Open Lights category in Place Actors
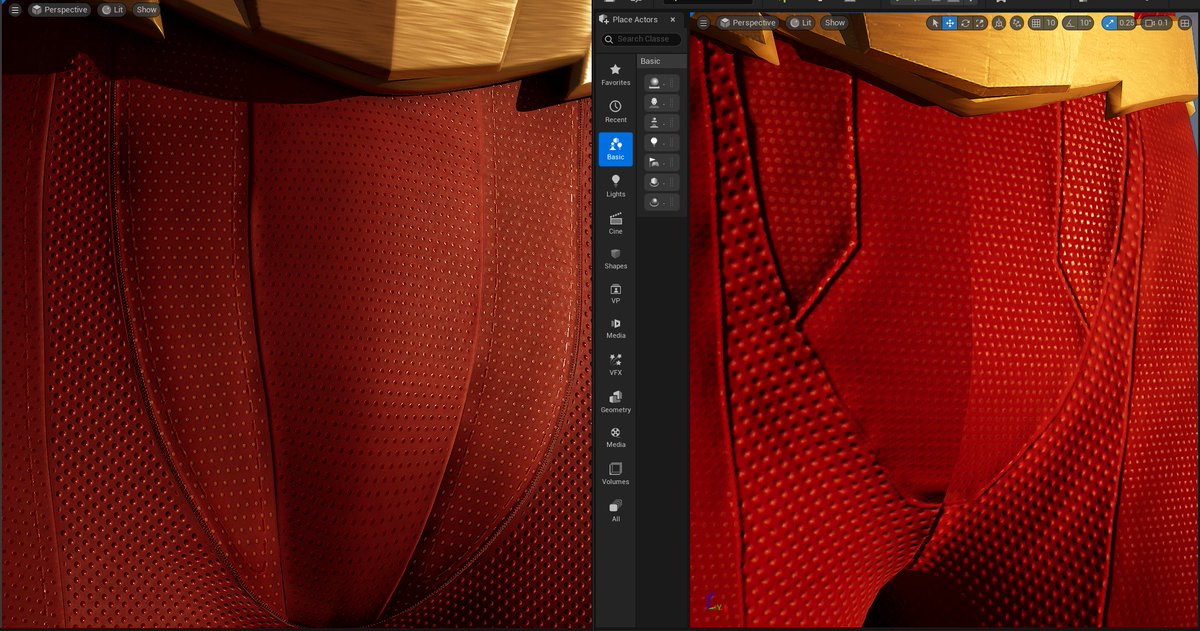Viewport: 1200px width, 631px height. [615, 186]
